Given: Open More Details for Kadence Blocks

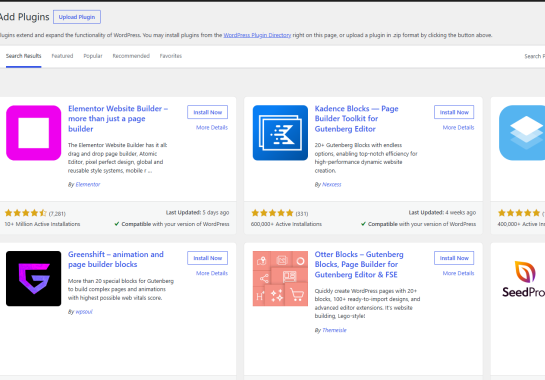Looking at the screenshot, I should click(x=458, y=128).
